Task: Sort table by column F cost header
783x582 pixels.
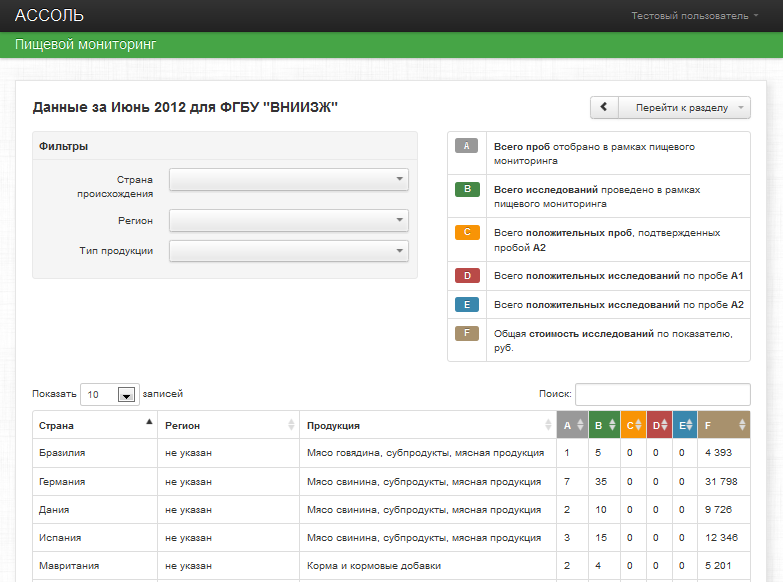Action: click(723, 425)
